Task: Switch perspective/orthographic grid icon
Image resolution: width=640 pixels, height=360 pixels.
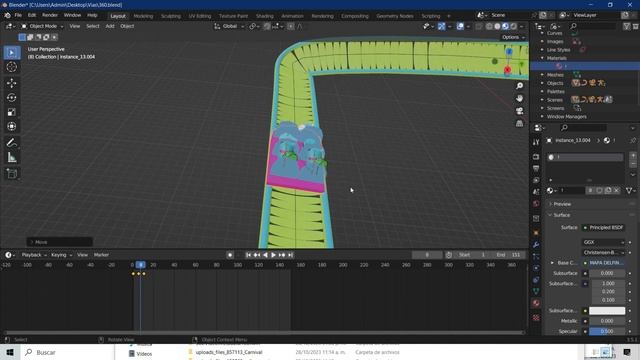Action: point(519,123)
